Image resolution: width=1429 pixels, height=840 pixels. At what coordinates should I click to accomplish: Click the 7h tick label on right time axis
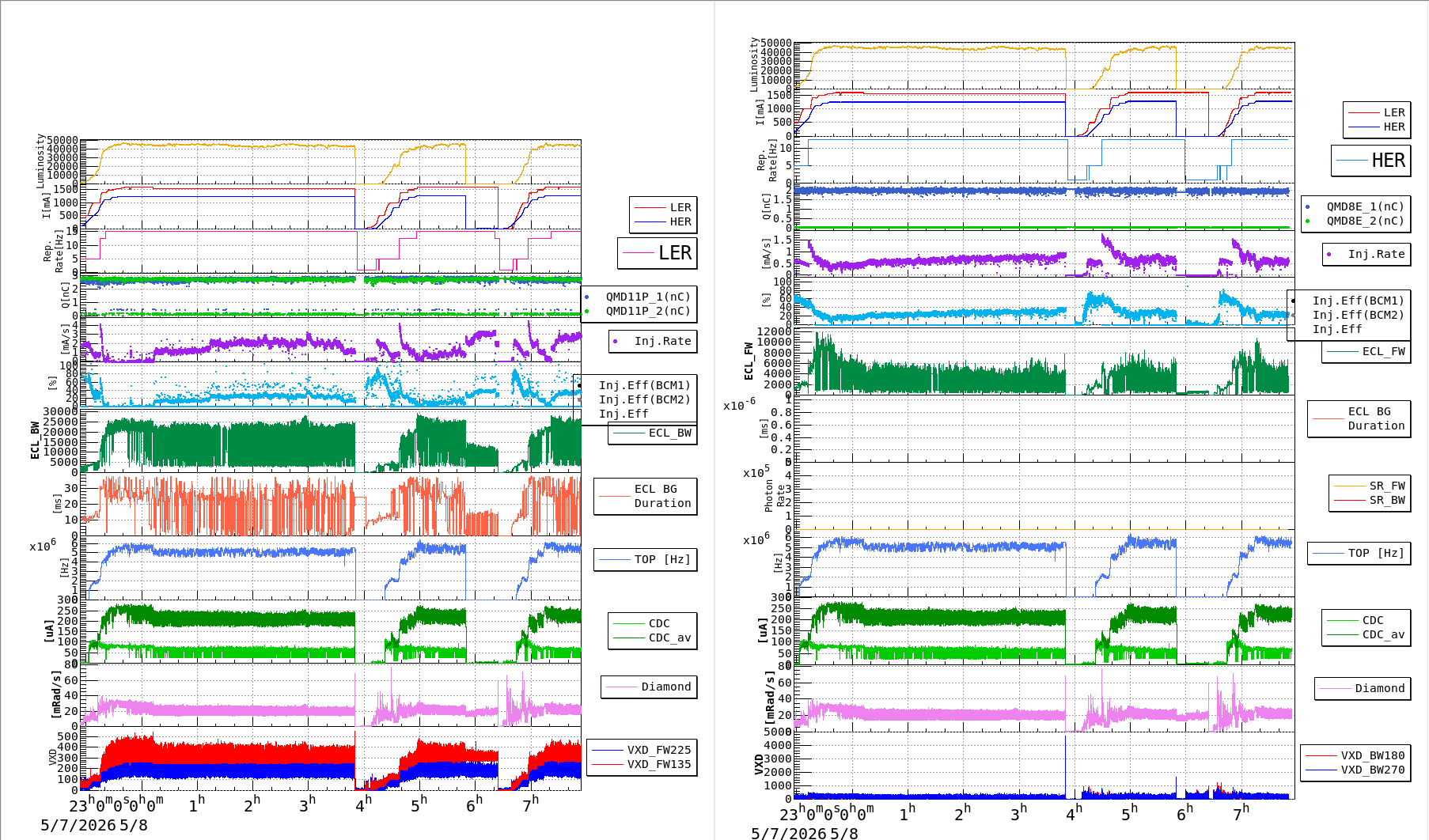click(x=1241, y=813)
